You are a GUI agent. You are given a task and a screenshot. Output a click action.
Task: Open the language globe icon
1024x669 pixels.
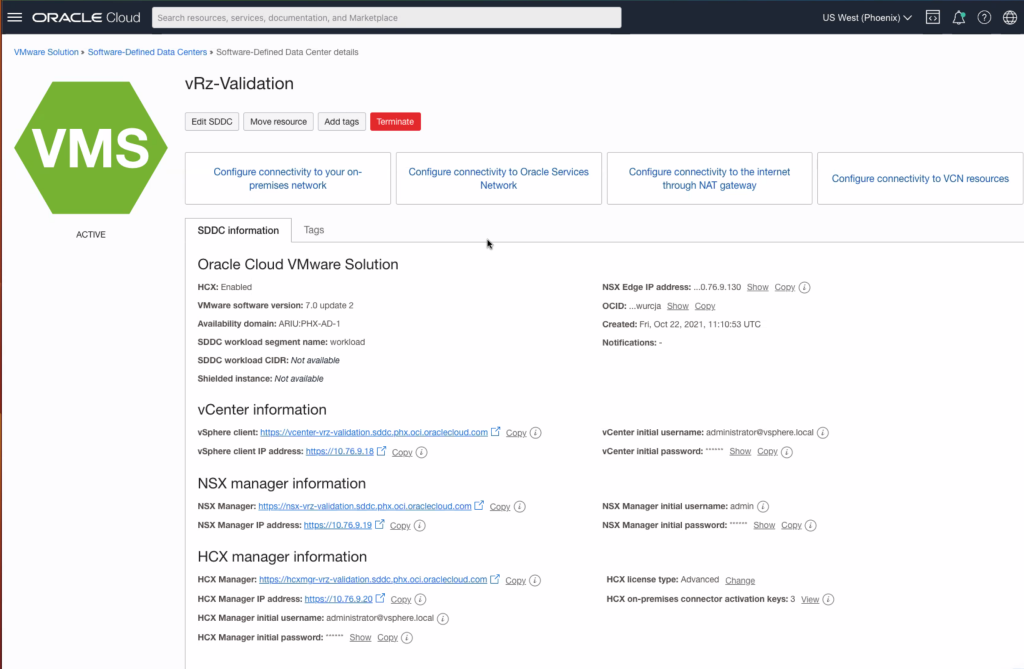[x=1009, y=18]
